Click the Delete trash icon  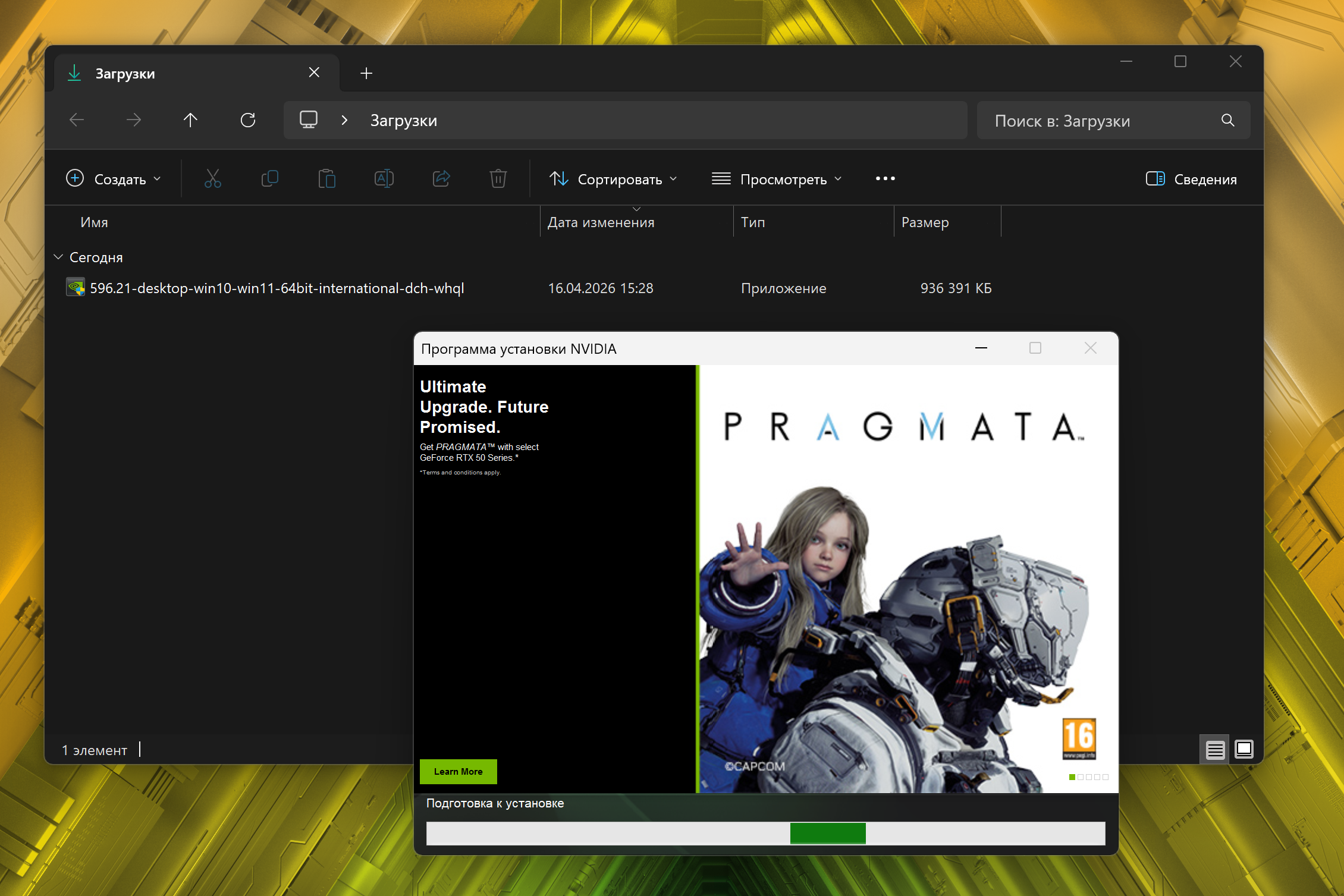498,178
